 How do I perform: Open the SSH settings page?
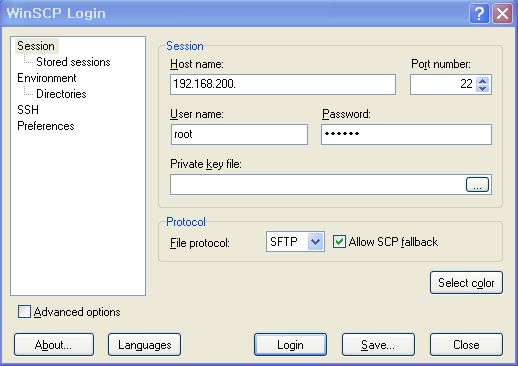point(28,110)
